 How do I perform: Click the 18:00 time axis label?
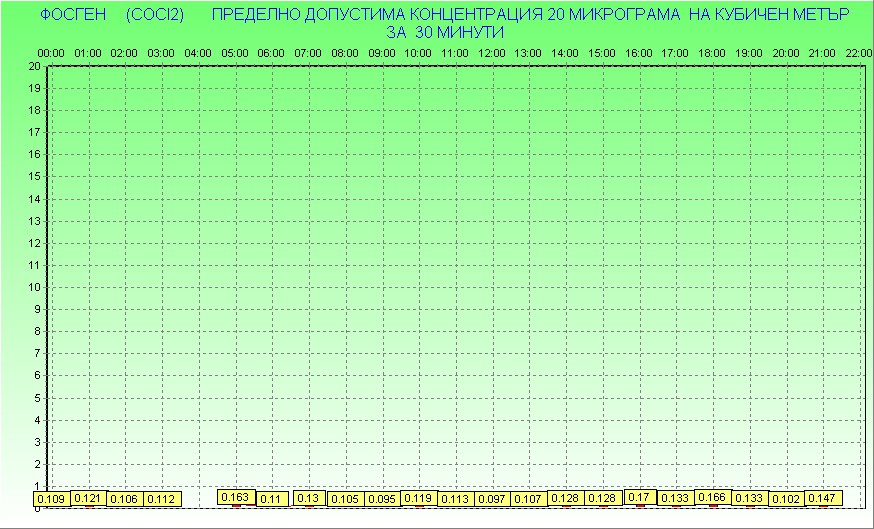pos(712,52)
